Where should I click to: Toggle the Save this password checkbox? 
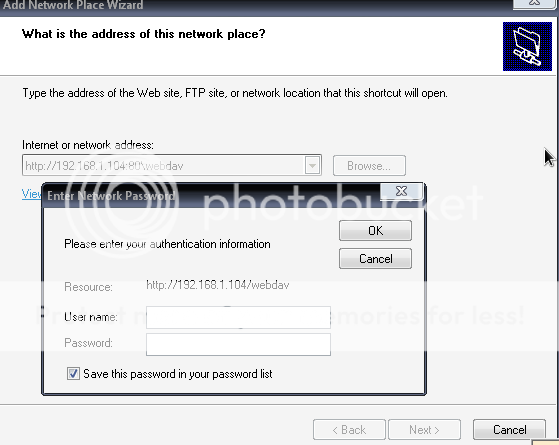(73, 374)
